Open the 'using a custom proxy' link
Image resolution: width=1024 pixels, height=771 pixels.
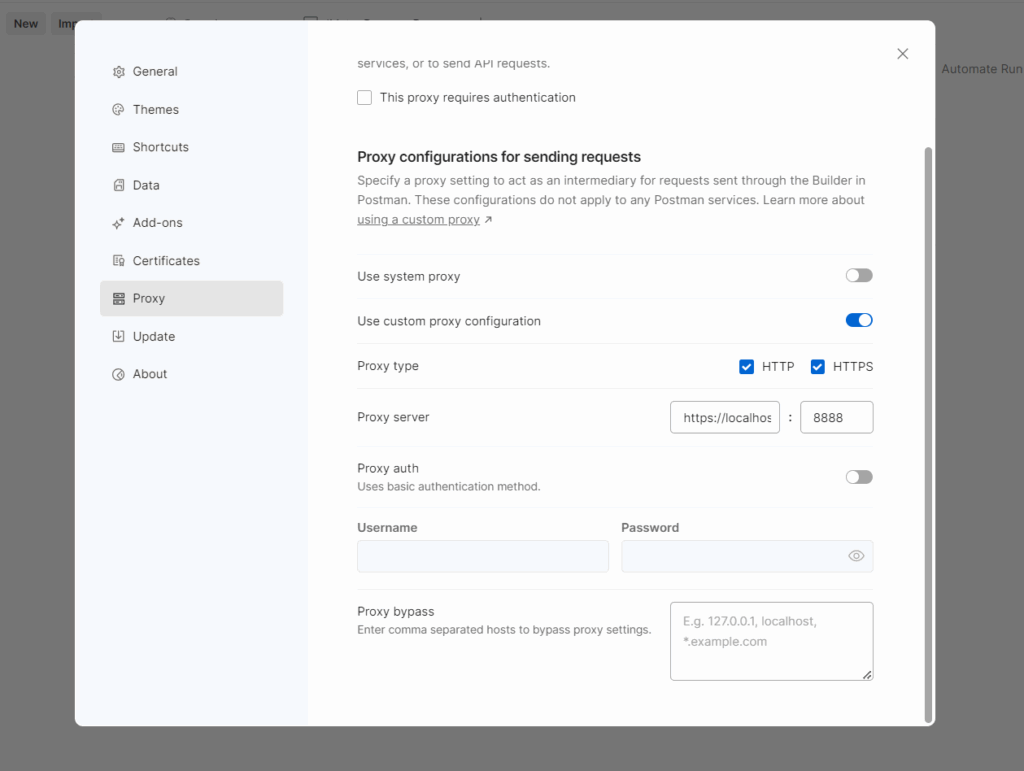(419, 219)
